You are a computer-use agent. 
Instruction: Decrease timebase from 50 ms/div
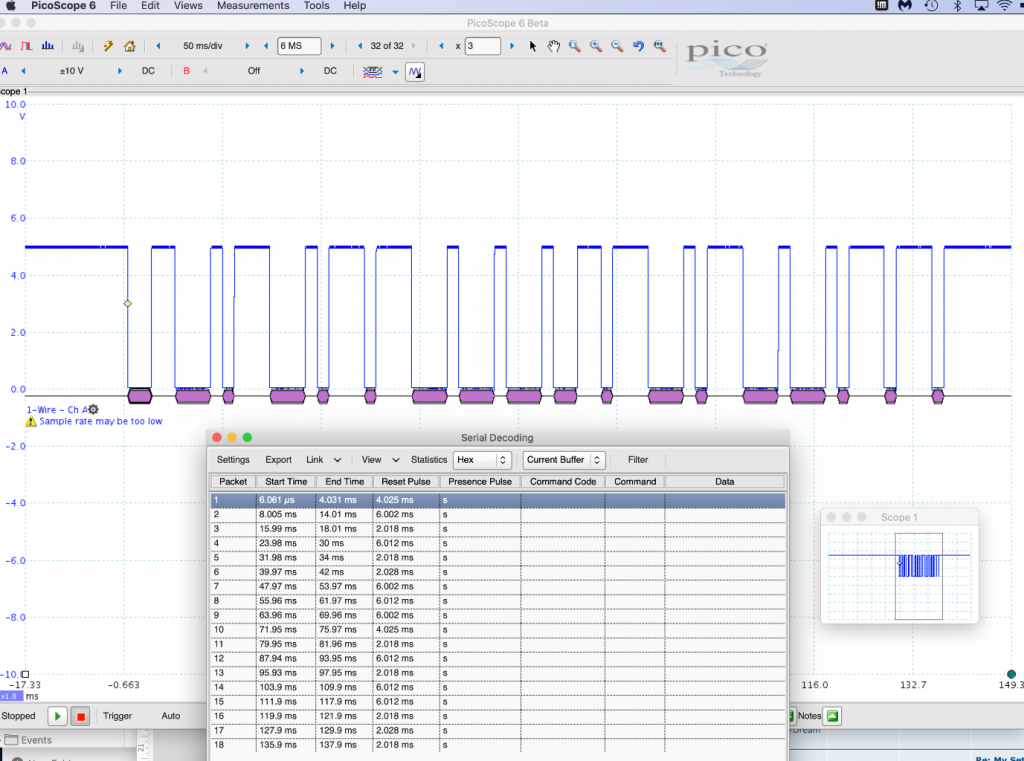pos(158,46)
